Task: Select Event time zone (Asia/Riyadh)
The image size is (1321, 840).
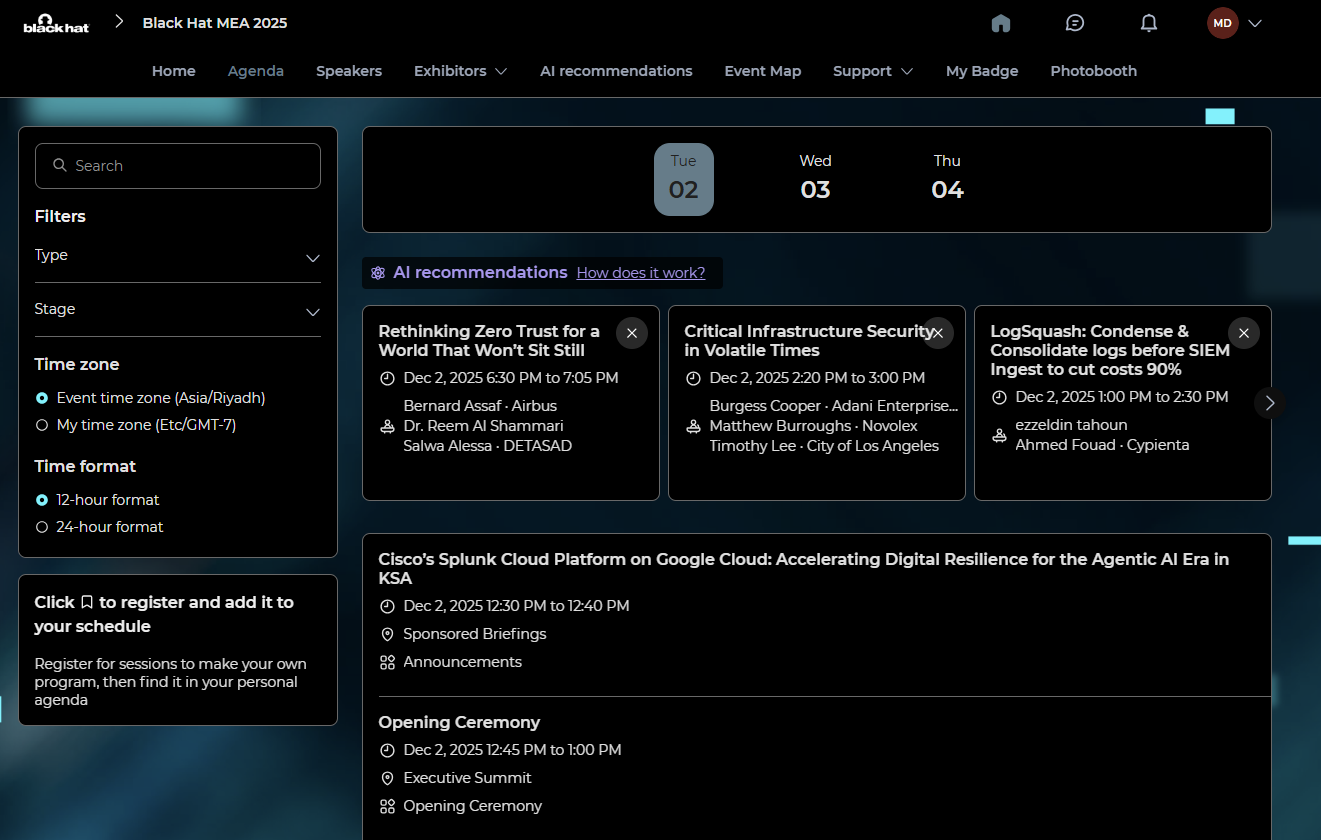Action: pos(42,398)
